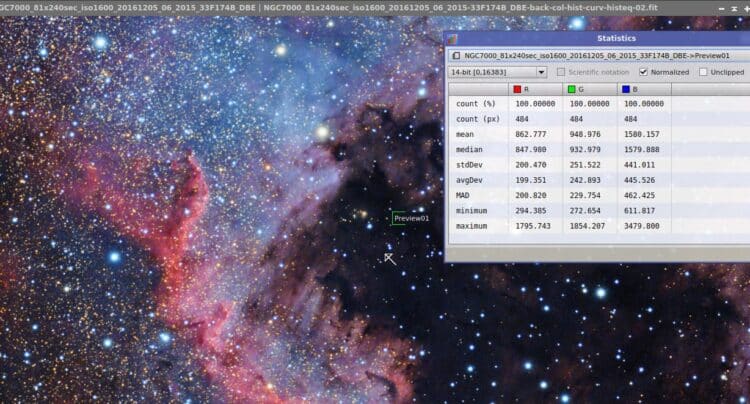Image resolution: width=750 pixels, height=404 pixels.
Task: Click the Statistics window icon in its title bar
Action: (452, 39)
